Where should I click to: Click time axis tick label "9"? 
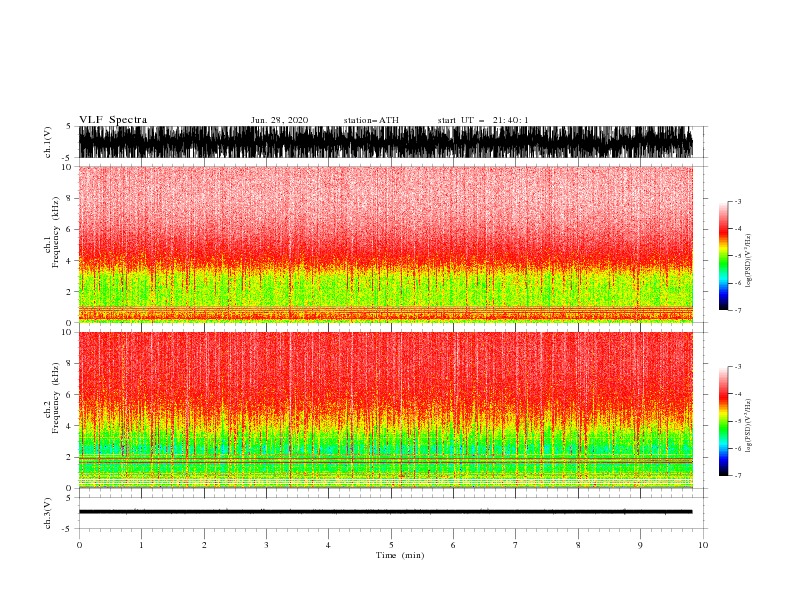640,545
